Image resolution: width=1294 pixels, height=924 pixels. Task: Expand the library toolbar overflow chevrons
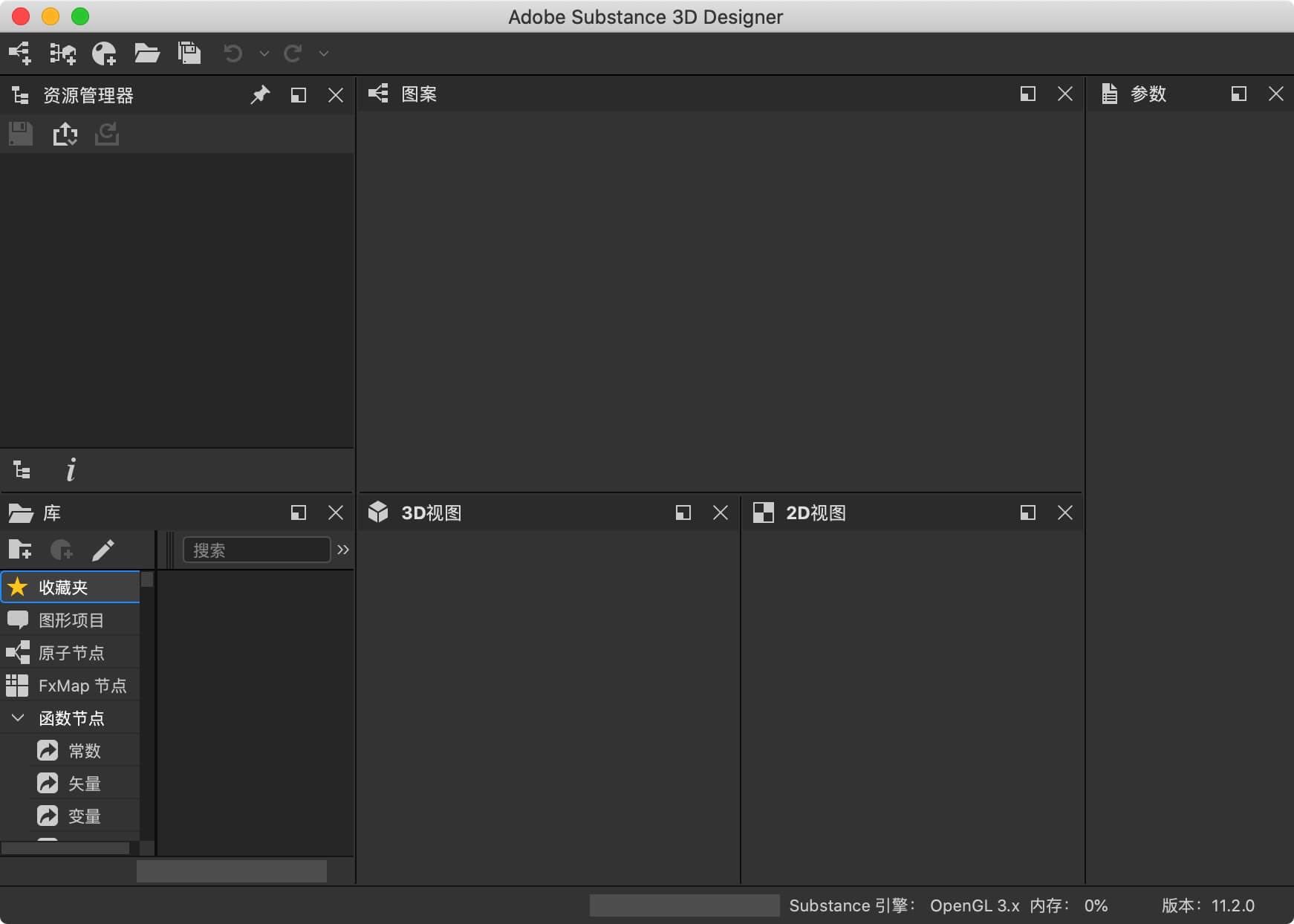point(343,550)
